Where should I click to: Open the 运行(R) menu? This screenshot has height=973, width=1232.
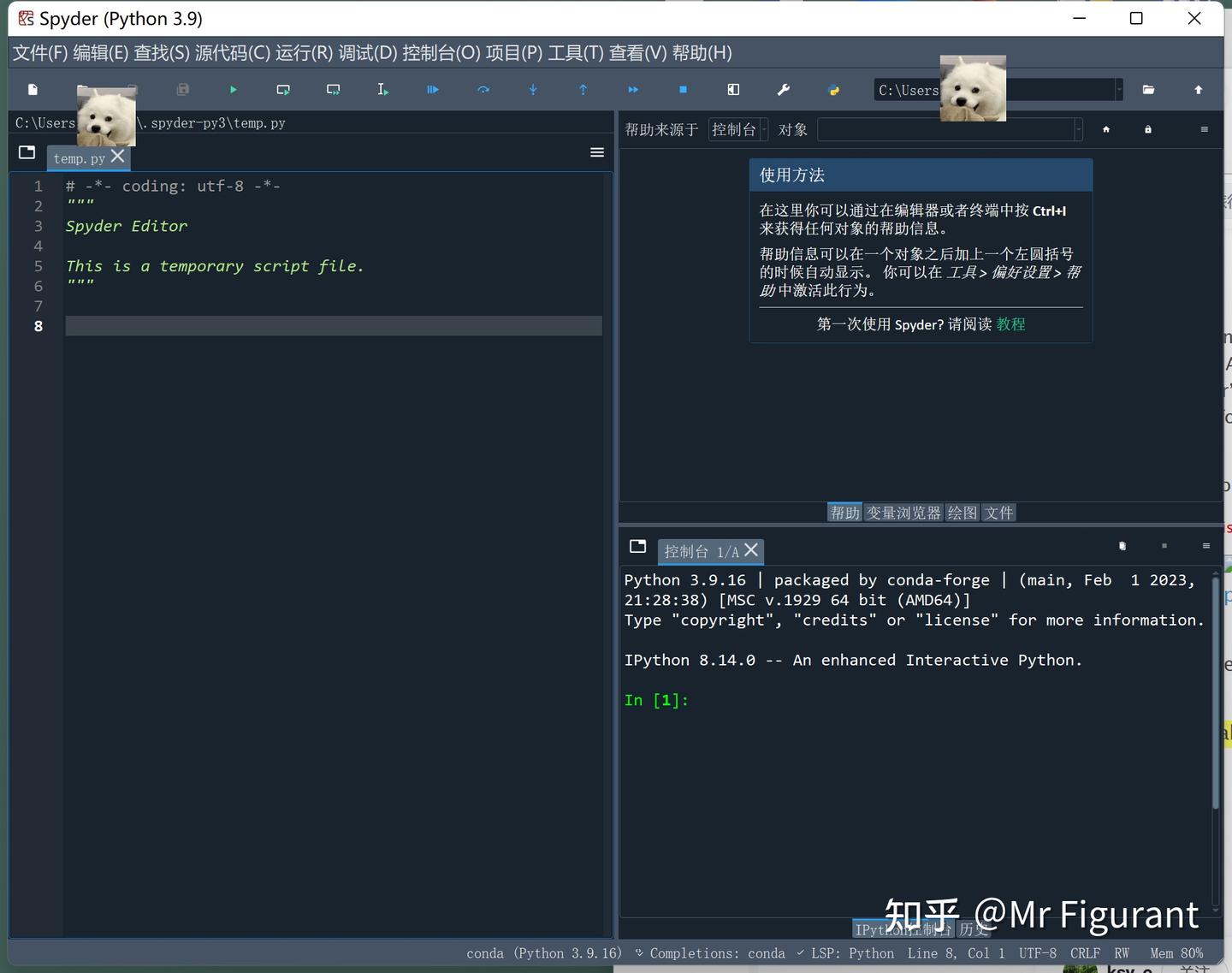(x=302, y=52)
